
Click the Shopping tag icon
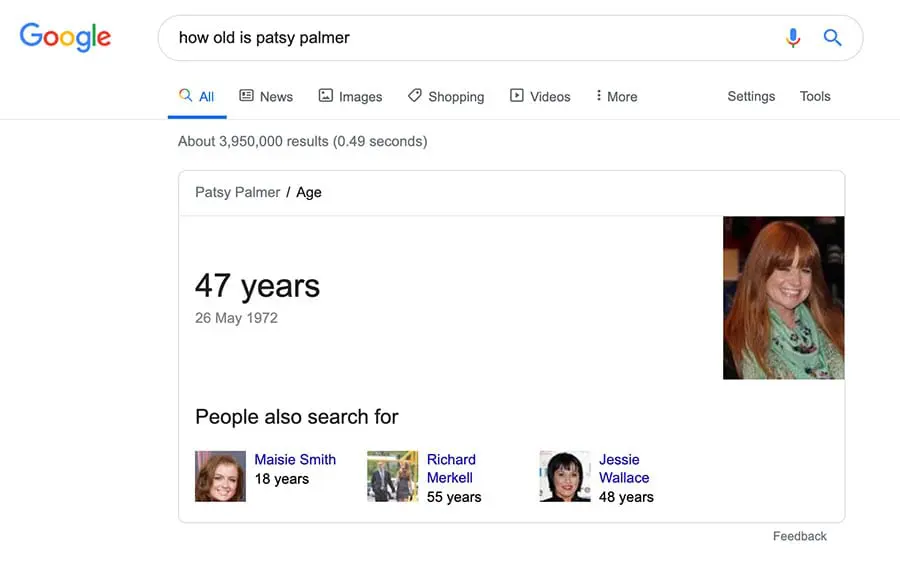(x=414, y=96)
